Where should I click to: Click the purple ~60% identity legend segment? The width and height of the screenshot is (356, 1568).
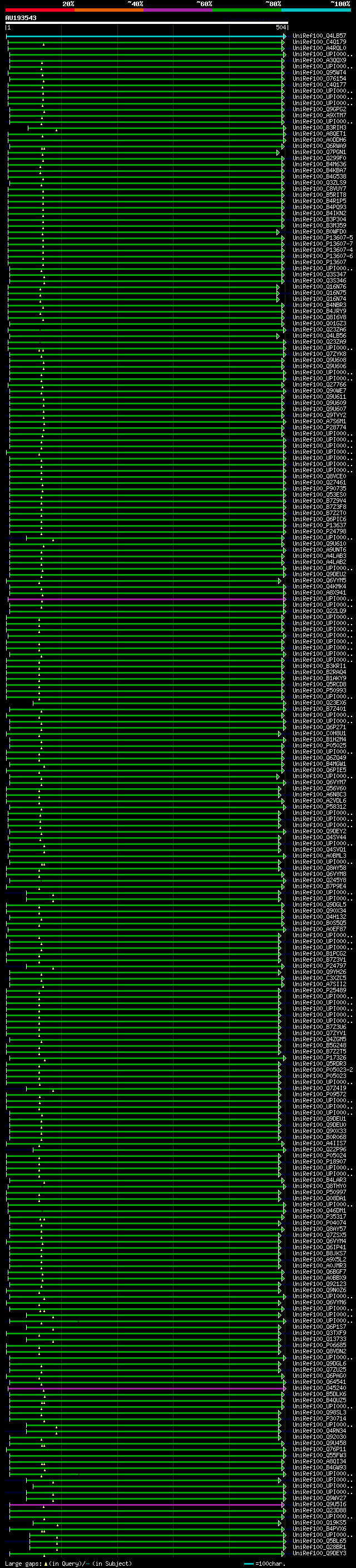179,10
